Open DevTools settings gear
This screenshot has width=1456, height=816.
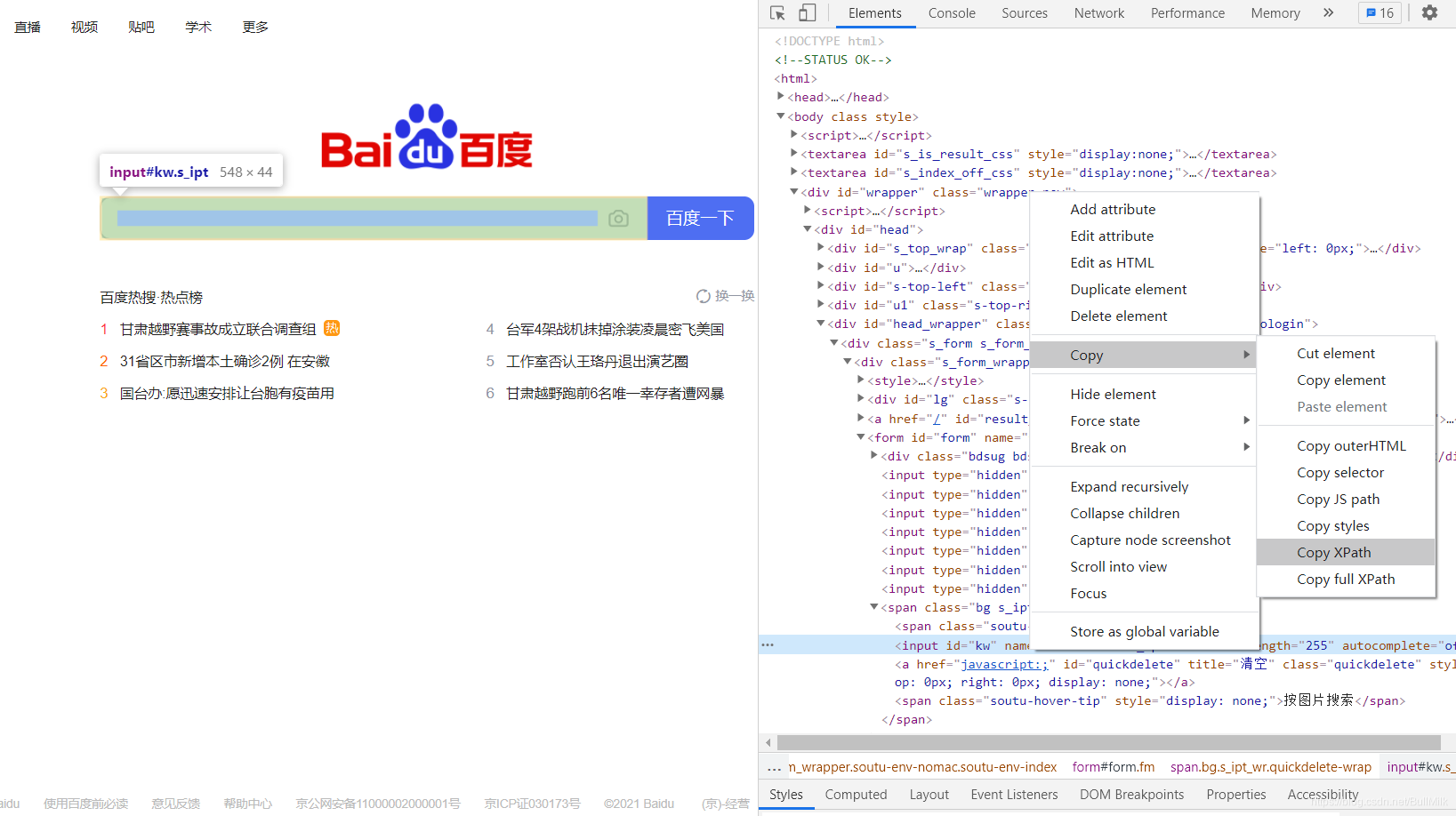(1429, 12)
